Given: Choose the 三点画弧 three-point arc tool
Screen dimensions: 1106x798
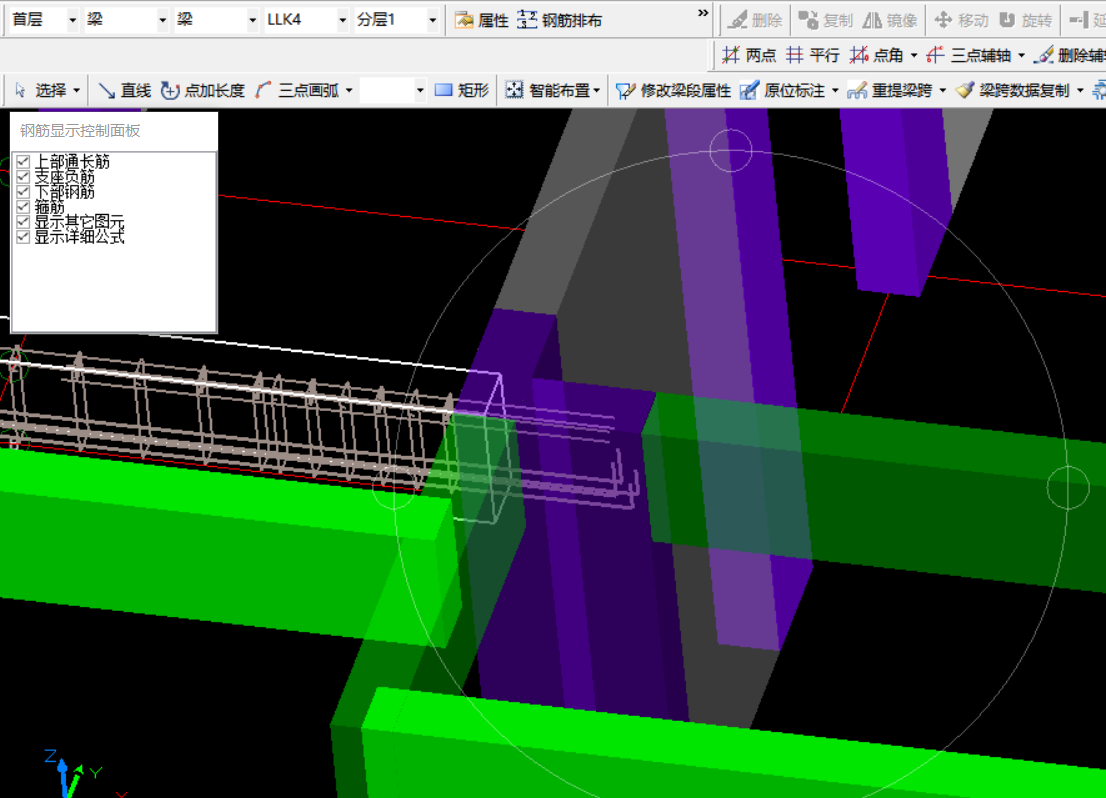Looking at the screenshot, I should pos(298,90).
